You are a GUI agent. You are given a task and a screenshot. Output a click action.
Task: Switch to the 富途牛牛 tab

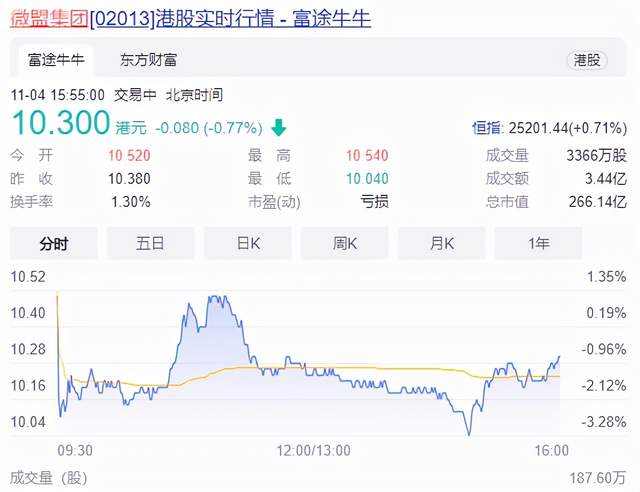(x=56, y=60)
